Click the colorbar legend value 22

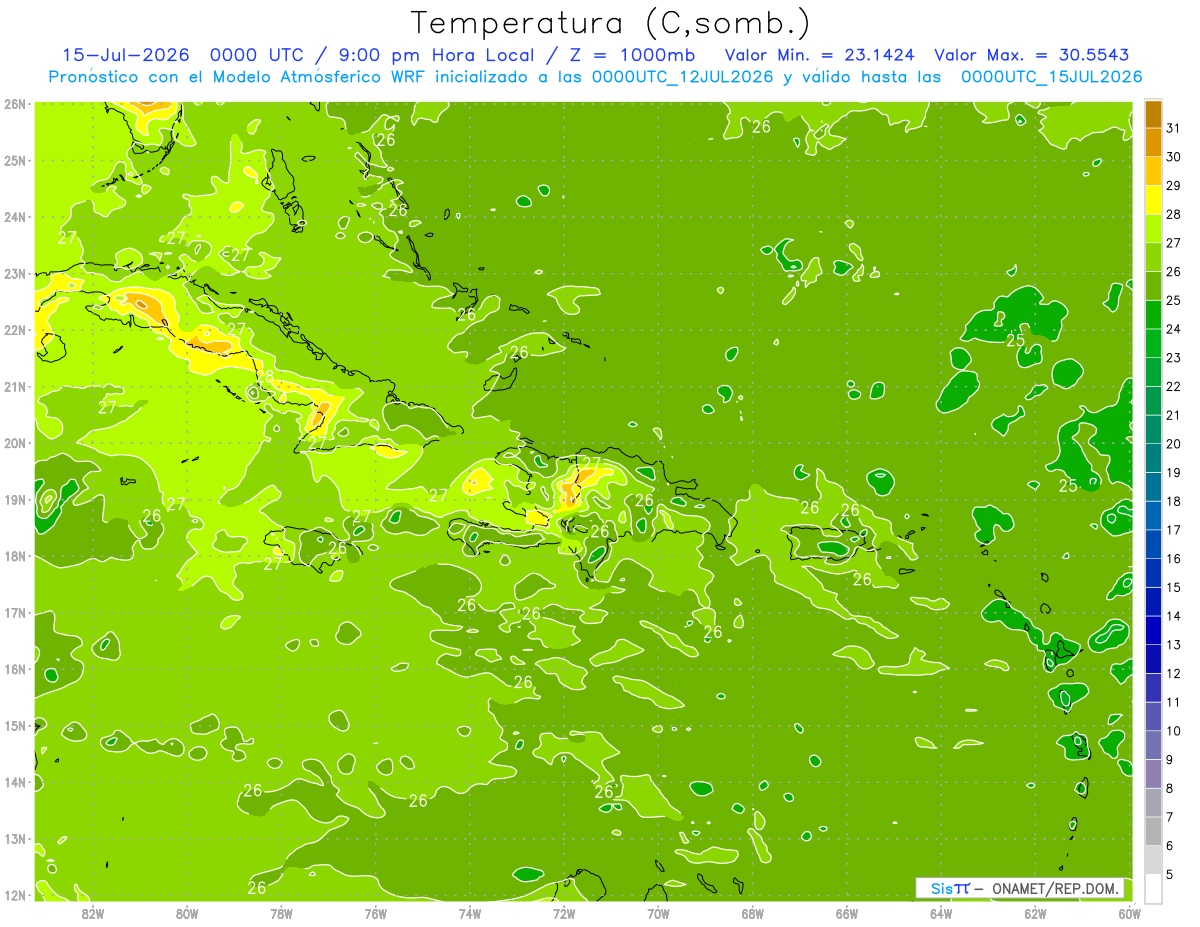click(1174, 386)
